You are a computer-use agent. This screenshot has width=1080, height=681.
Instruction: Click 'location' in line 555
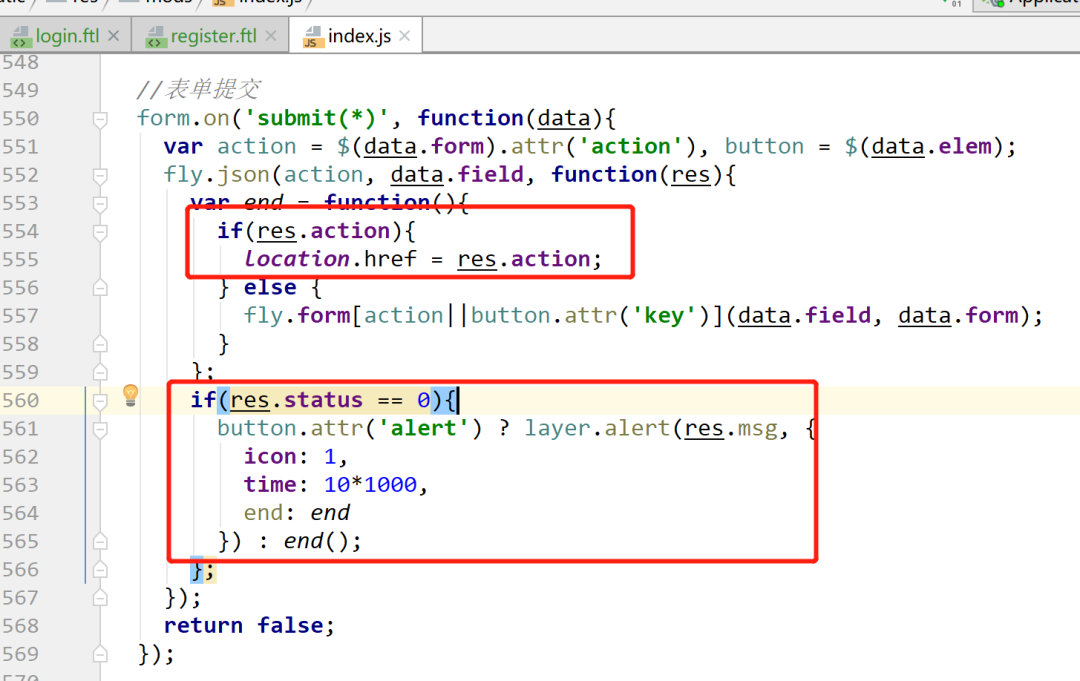(297, 259)
